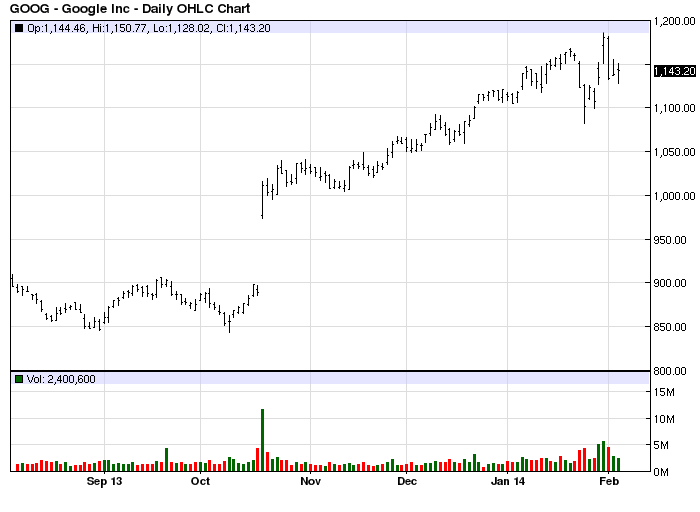This screenshot has width=700, height=512.
Task: Click the 'Dec' date axis label
Action: pyautogui.click(x=407, y=481)
